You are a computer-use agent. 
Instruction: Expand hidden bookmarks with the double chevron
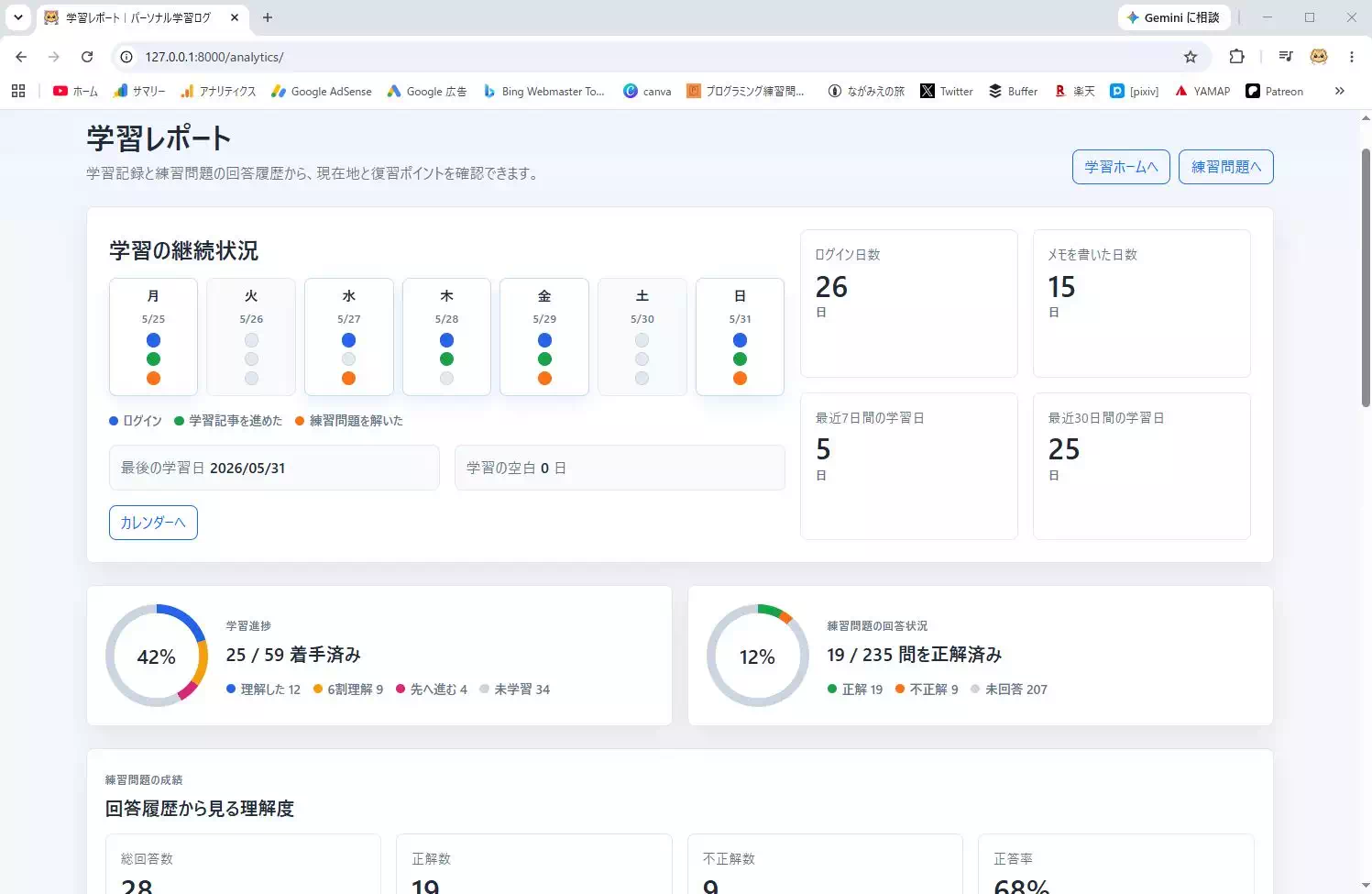[x=1340, y=91]
